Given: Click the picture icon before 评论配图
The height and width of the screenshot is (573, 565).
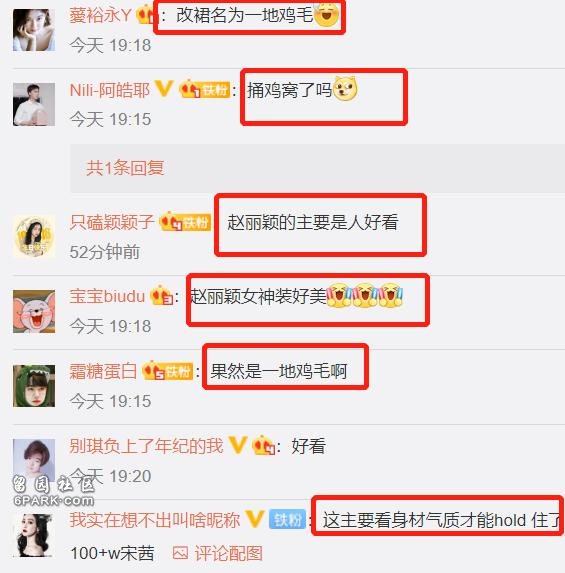Looking at the screenshot, I should coord(180,553).
